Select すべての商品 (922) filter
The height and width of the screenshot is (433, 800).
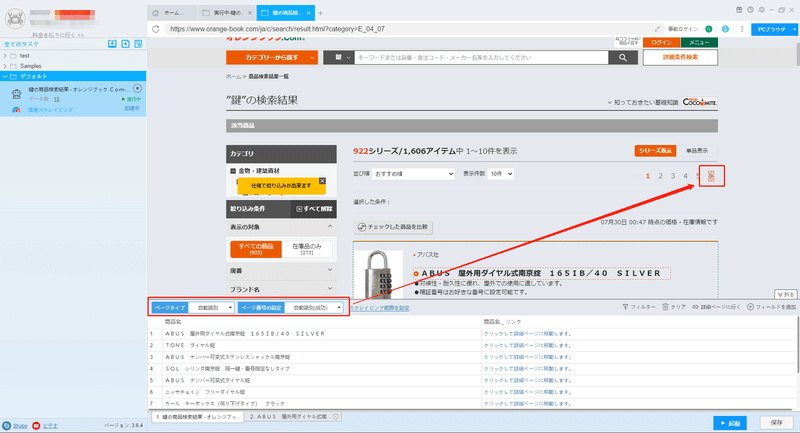[256, 249]
